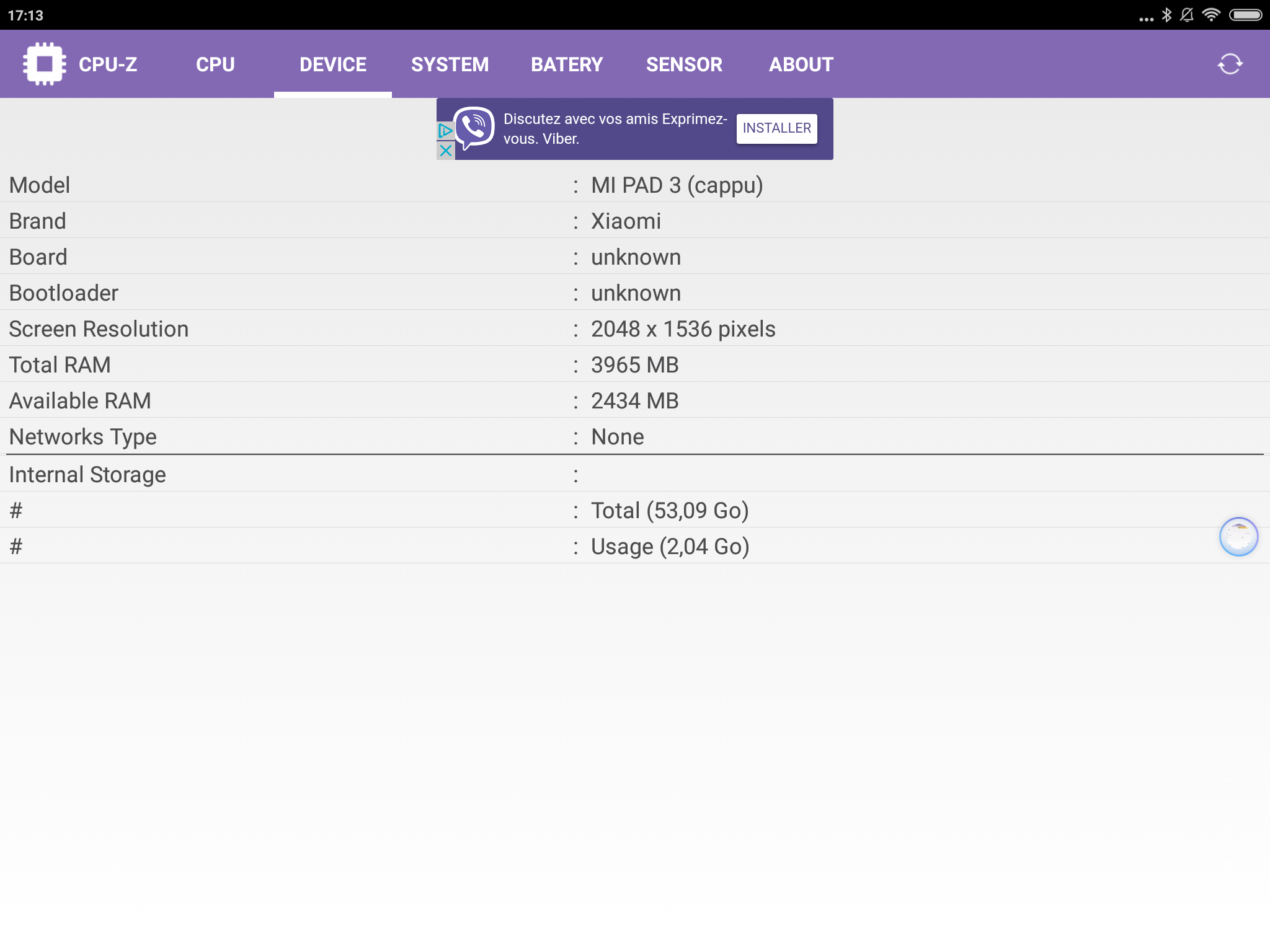Go to the BATERY tab
Viewport: 1270px width, 952px height.
[567, 64]
